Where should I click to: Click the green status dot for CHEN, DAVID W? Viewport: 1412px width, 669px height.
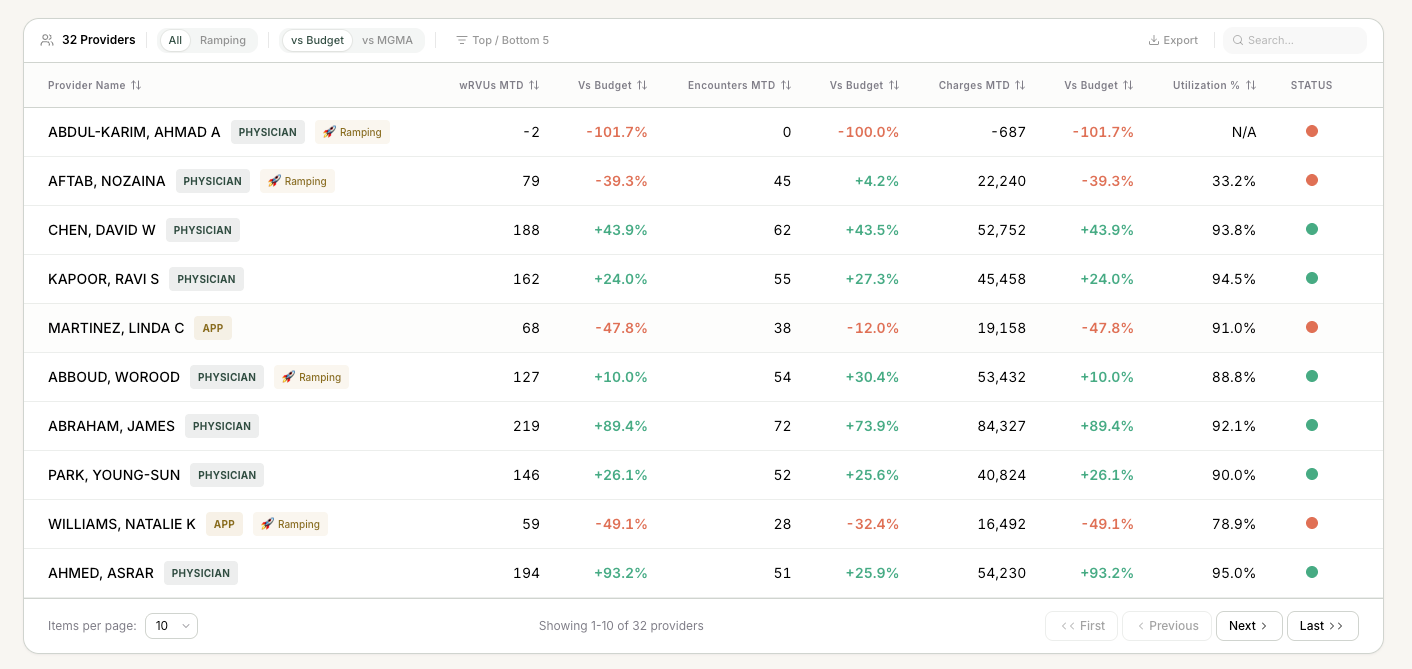(1312, 229)
